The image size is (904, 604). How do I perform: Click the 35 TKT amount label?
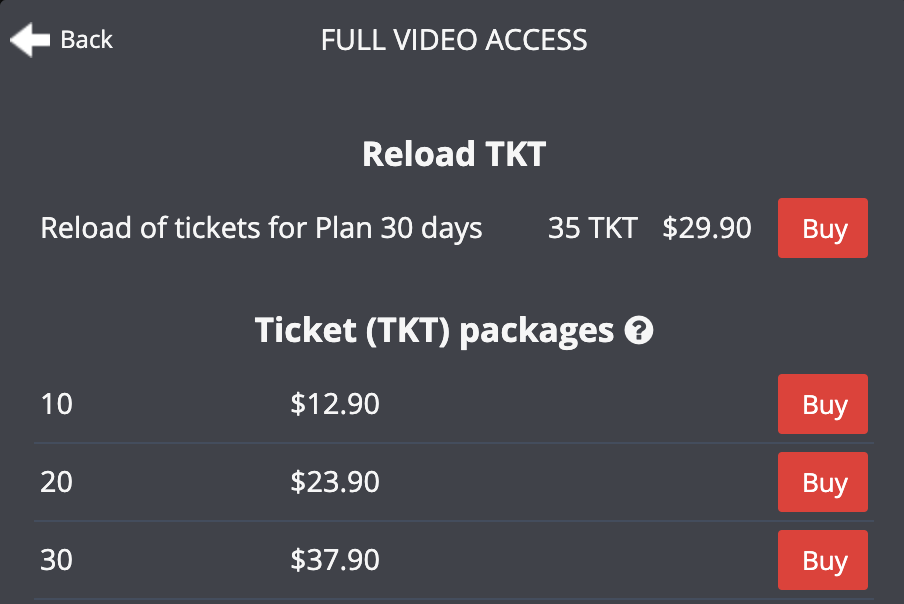click(592, 228)
